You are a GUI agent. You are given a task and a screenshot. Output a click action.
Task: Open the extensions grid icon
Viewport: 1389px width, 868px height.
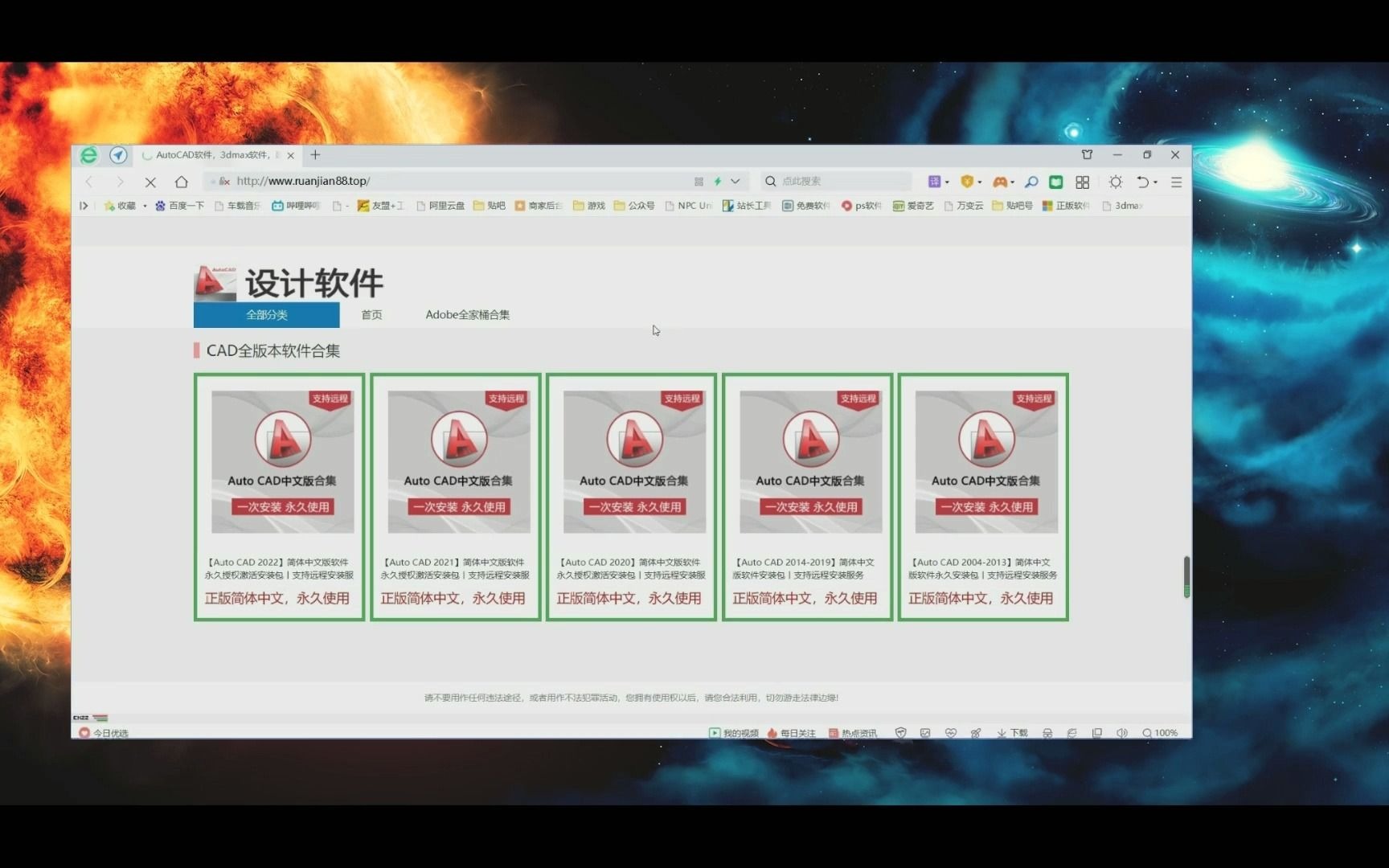point(1083,182)
